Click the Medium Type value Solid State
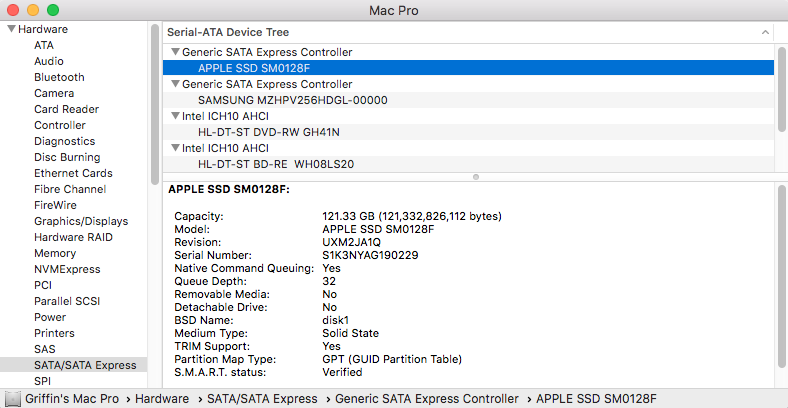This screenshot has height=408, width=788. click(350, 333)
